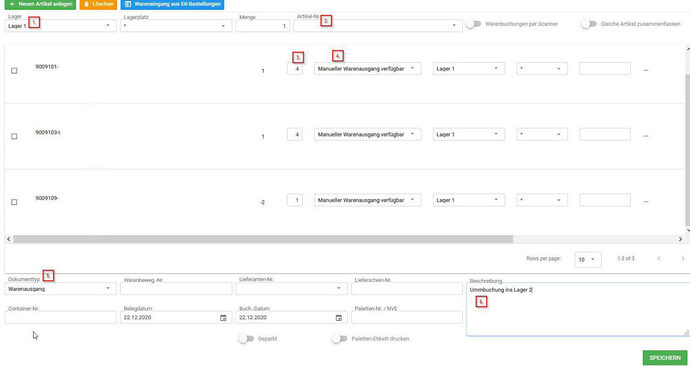Click the 'Neuen Artikel anlegen' button
This screenshot has height=367, width=690.
[40, 4]
